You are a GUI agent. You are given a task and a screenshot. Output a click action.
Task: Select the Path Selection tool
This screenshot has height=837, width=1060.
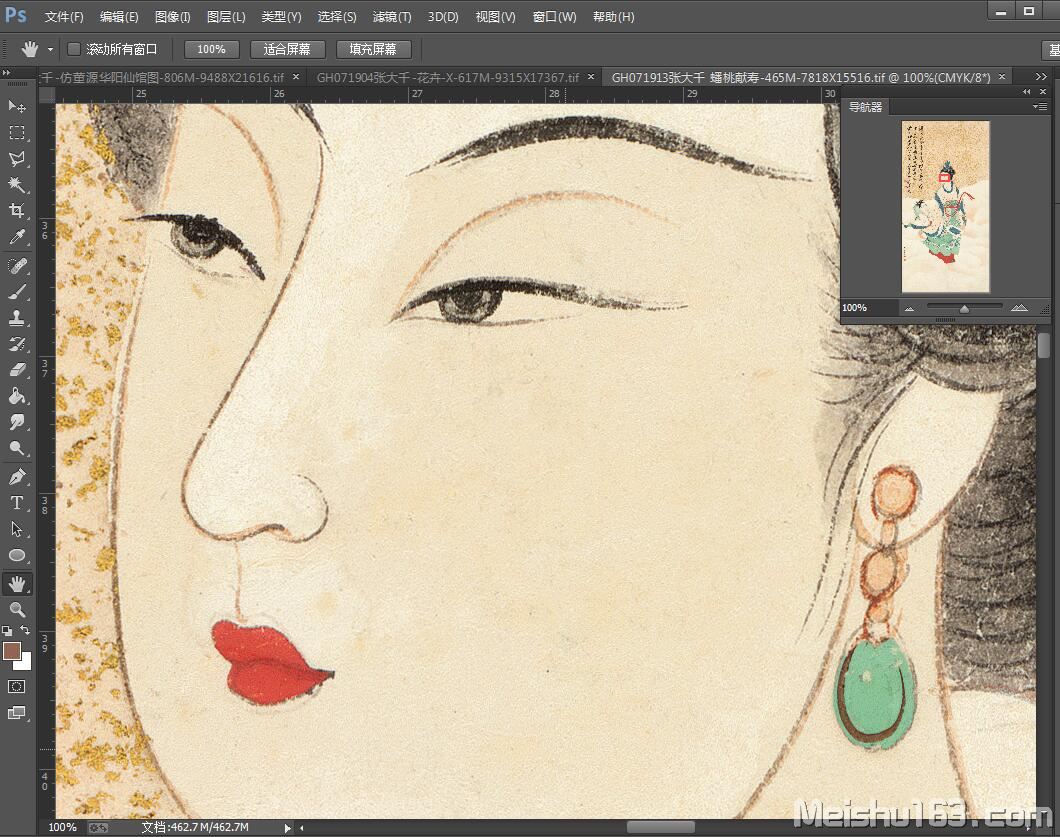(x=17, y=529)
